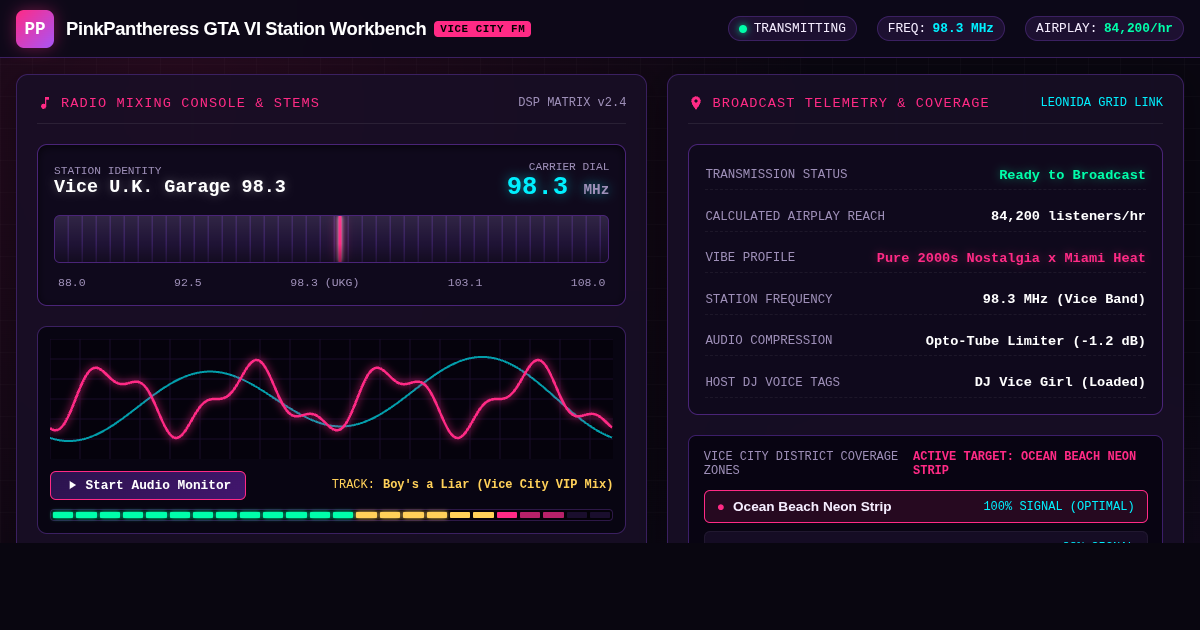Click the 108.0 dial tick label

coord(588,283)
